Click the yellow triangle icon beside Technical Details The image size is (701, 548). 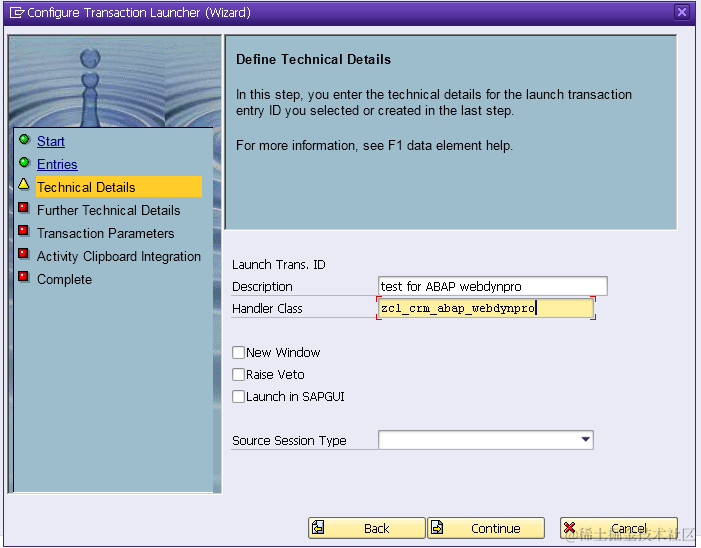pos(24,184)
